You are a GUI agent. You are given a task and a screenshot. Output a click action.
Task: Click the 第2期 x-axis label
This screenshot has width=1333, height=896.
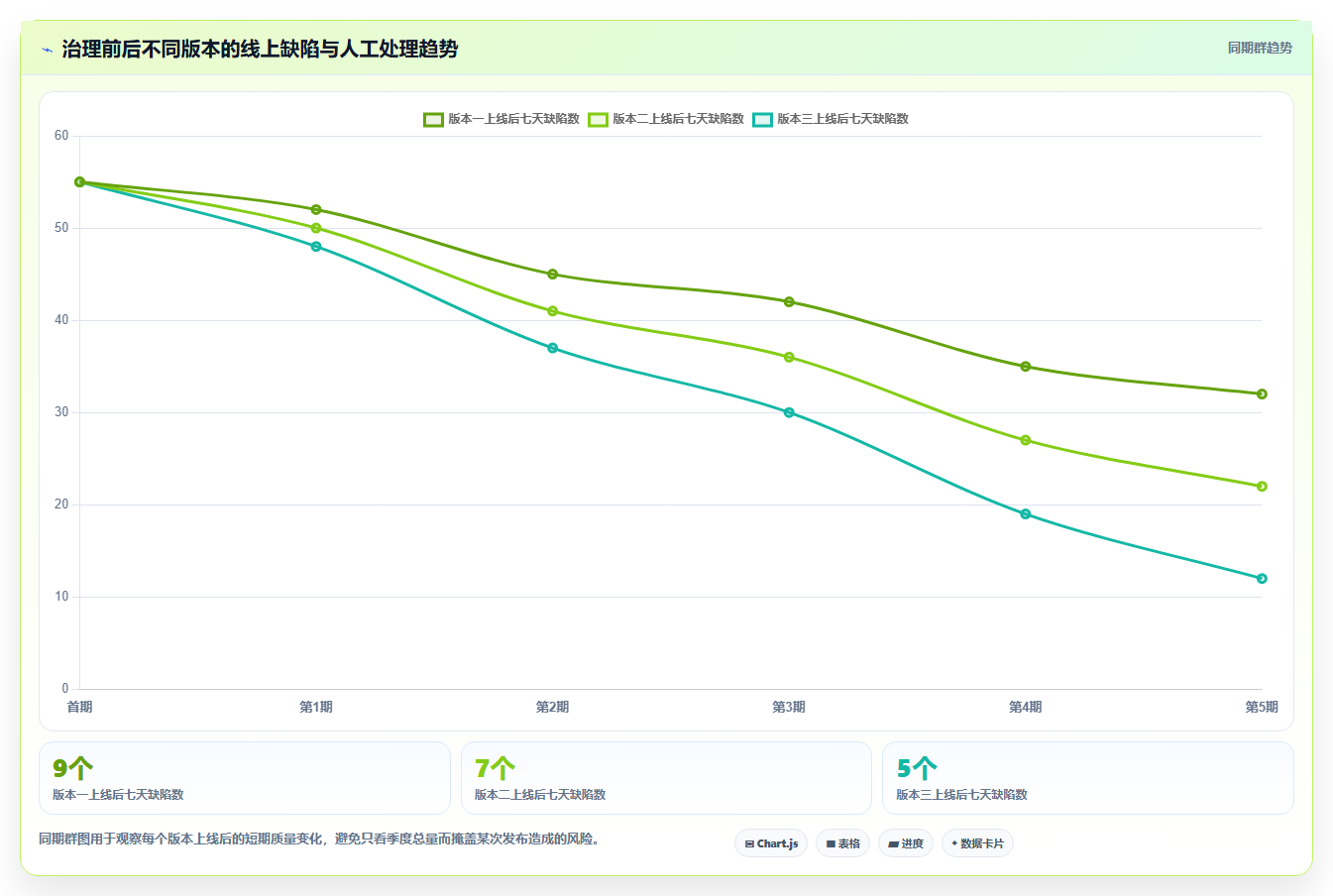[553, 707]
